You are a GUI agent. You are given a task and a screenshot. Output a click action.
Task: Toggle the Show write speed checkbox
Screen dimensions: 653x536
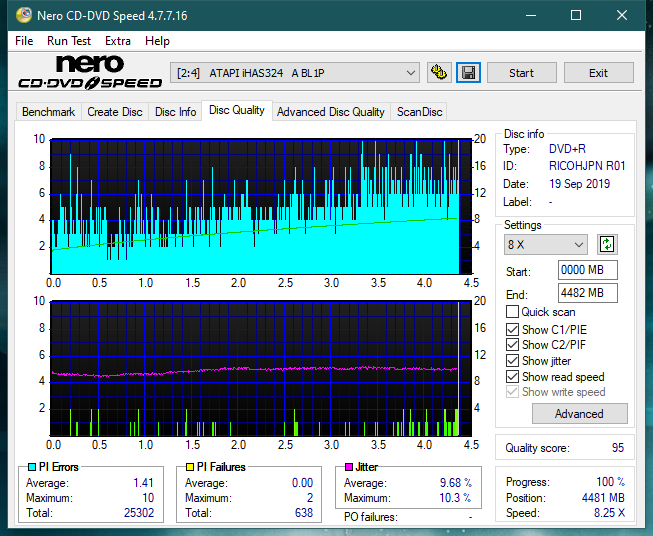(x=512, y=392)
